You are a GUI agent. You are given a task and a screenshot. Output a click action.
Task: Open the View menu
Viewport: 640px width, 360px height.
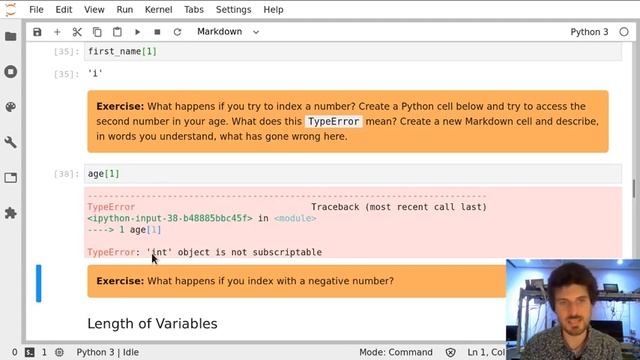[94, 10]
